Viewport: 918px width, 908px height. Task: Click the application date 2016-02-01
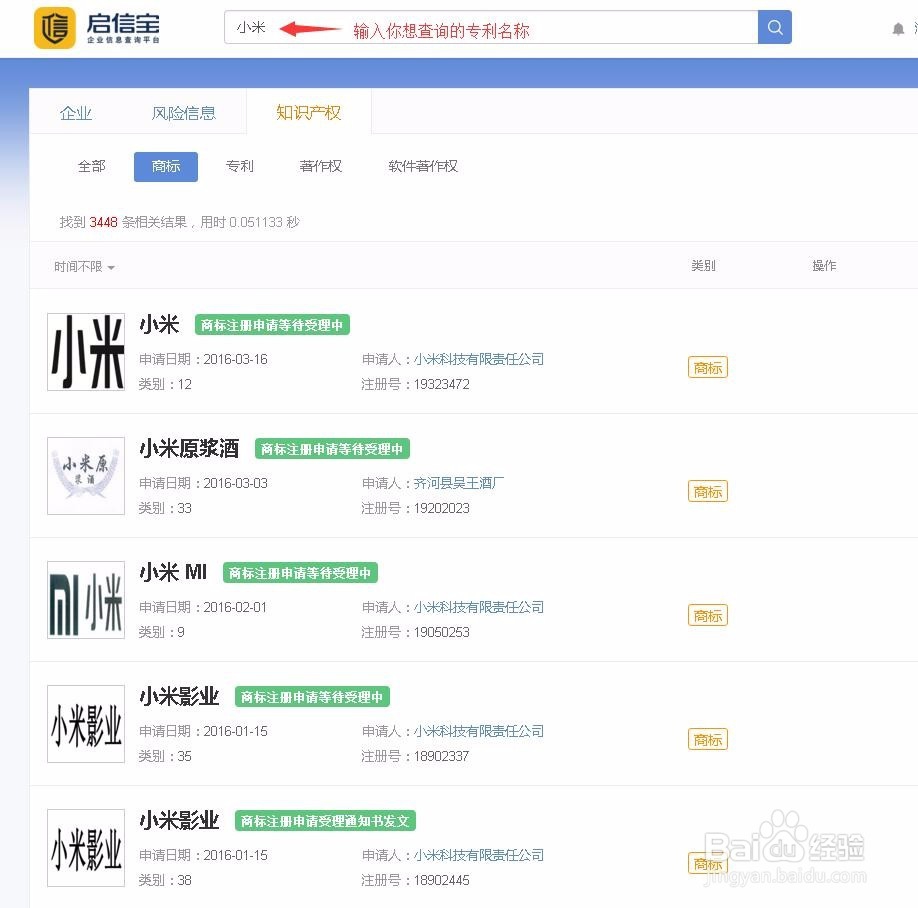(x=235, y=607)
